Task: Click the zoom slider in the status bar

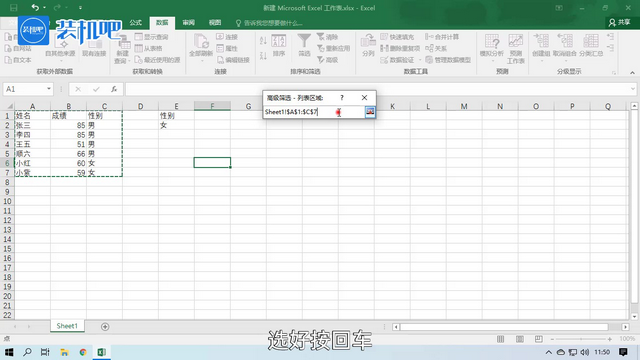Action: pyautogui.click(x=581, y=339)
